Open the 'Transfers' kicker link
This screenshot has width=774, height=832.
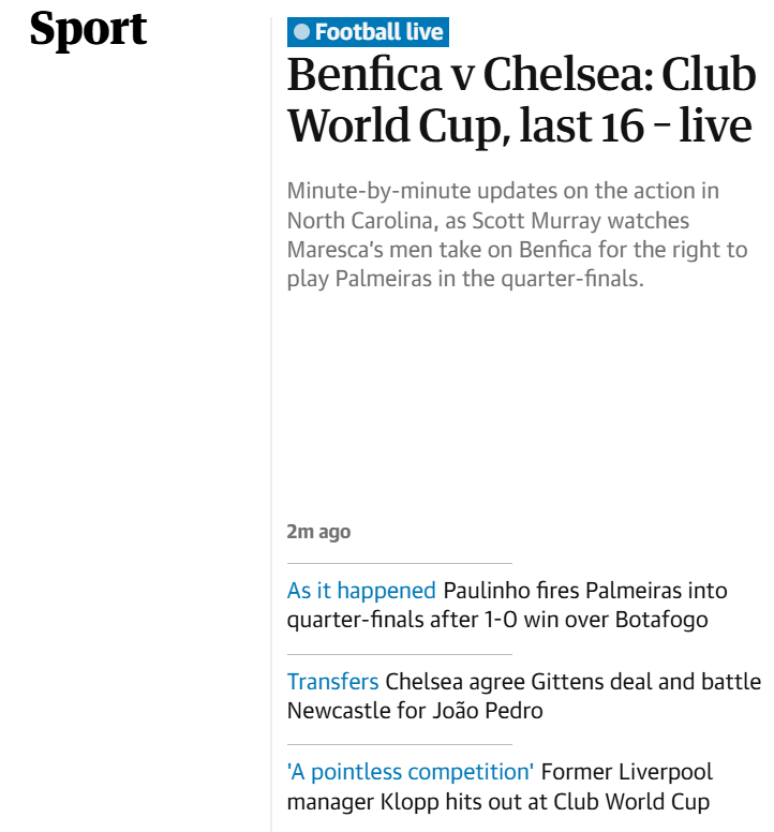click(333, 682)
